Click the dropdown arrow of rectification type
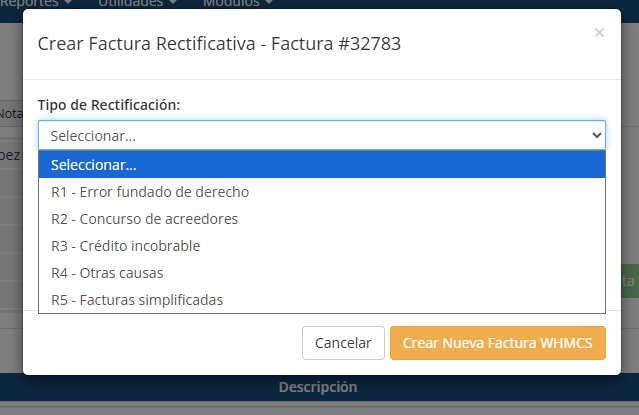639x415 pixels. pyautogui.click(x=597, y=135)
